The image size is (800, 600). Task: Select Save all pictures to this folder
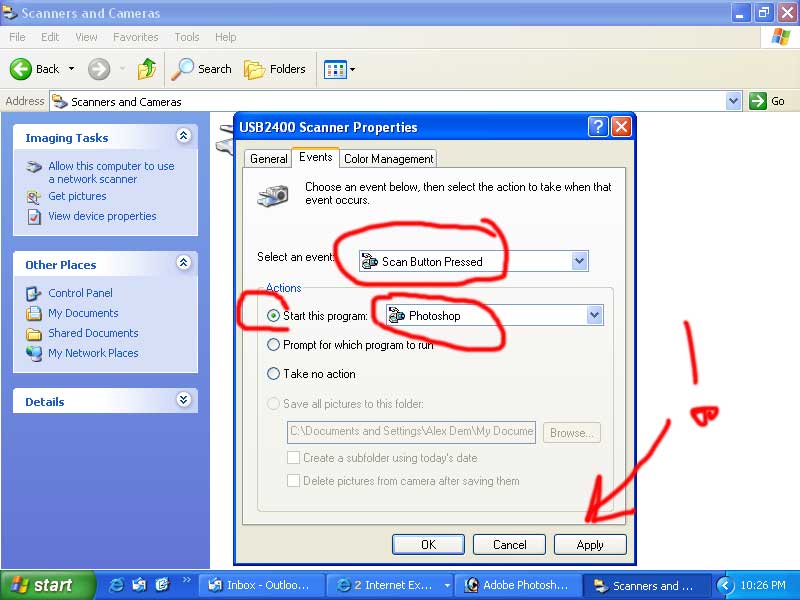pos(273,404)
